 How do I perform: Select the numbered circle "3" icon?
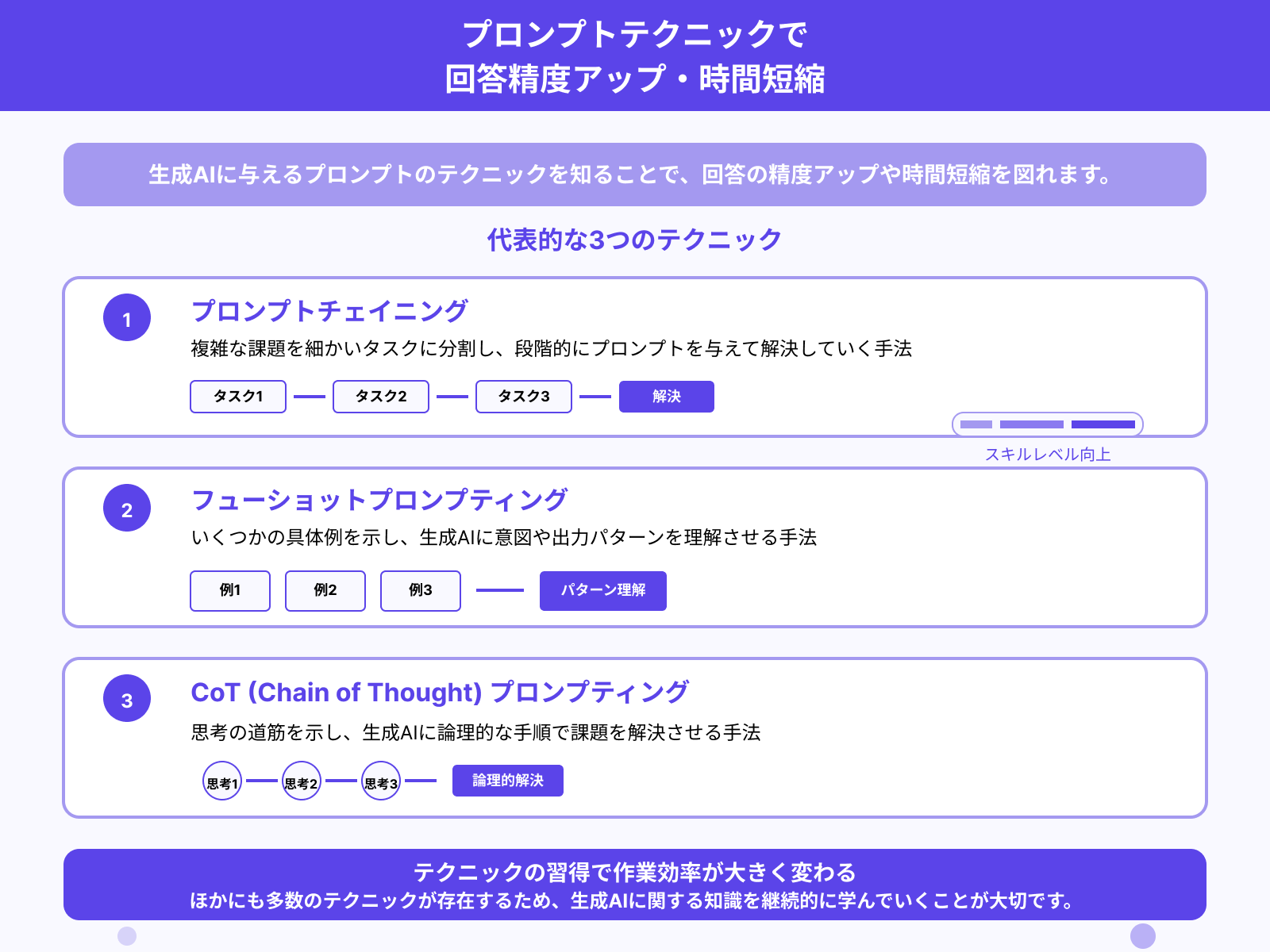point(125,699)
